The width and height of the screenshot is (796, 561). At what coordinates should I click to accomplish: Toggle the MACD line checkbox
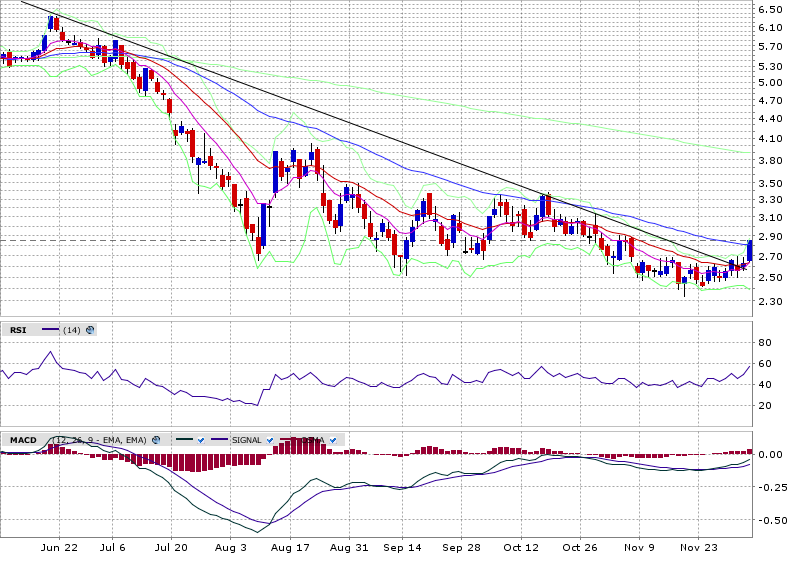201,440
